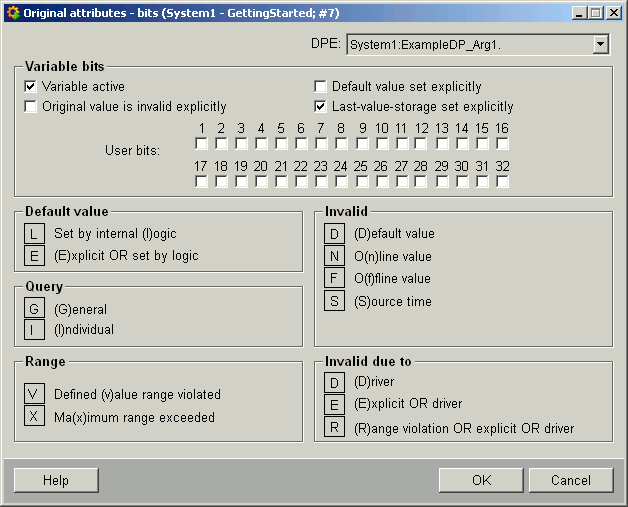Check user bit 32 checkbox
This screenshot has height=507, width=628.
click(502, 182)
